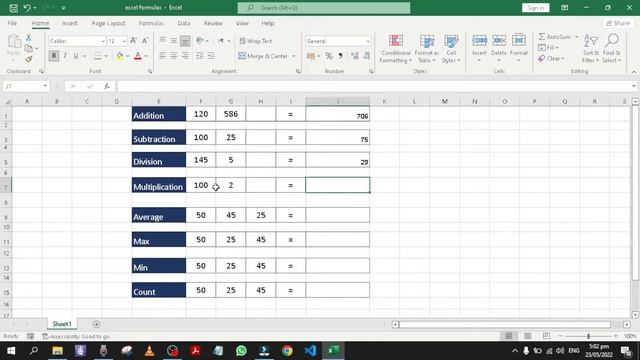Click the Find & Select magnifier icon
The height and width of the screenshot is (360, 640).
click(x=612, y=40)
